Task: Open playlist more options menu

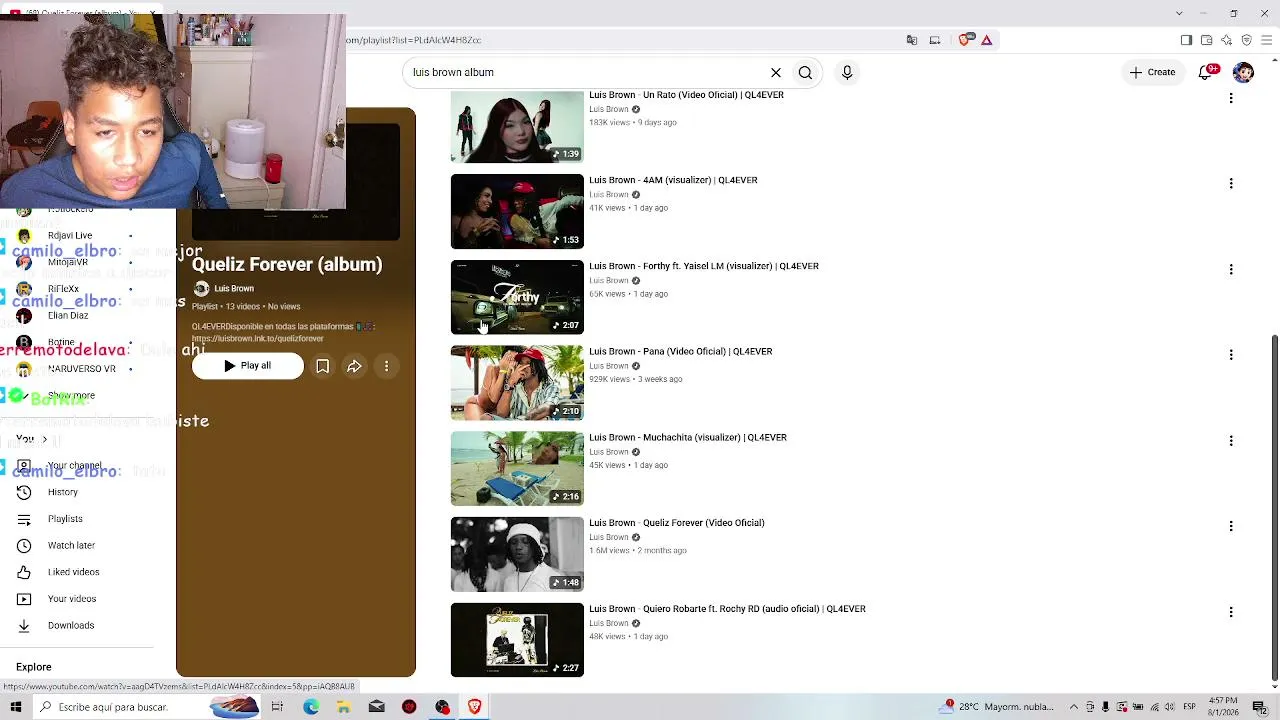Action: point(386,367)
